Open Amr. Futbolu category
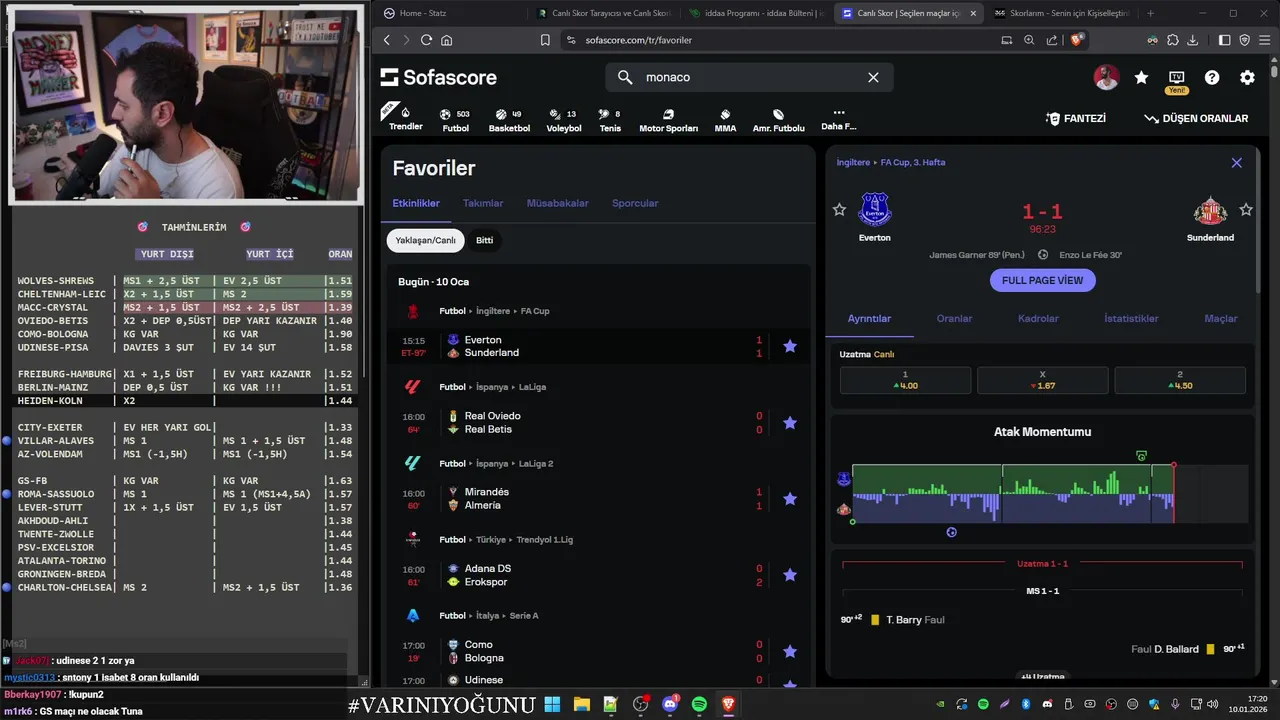 point(778,121)
